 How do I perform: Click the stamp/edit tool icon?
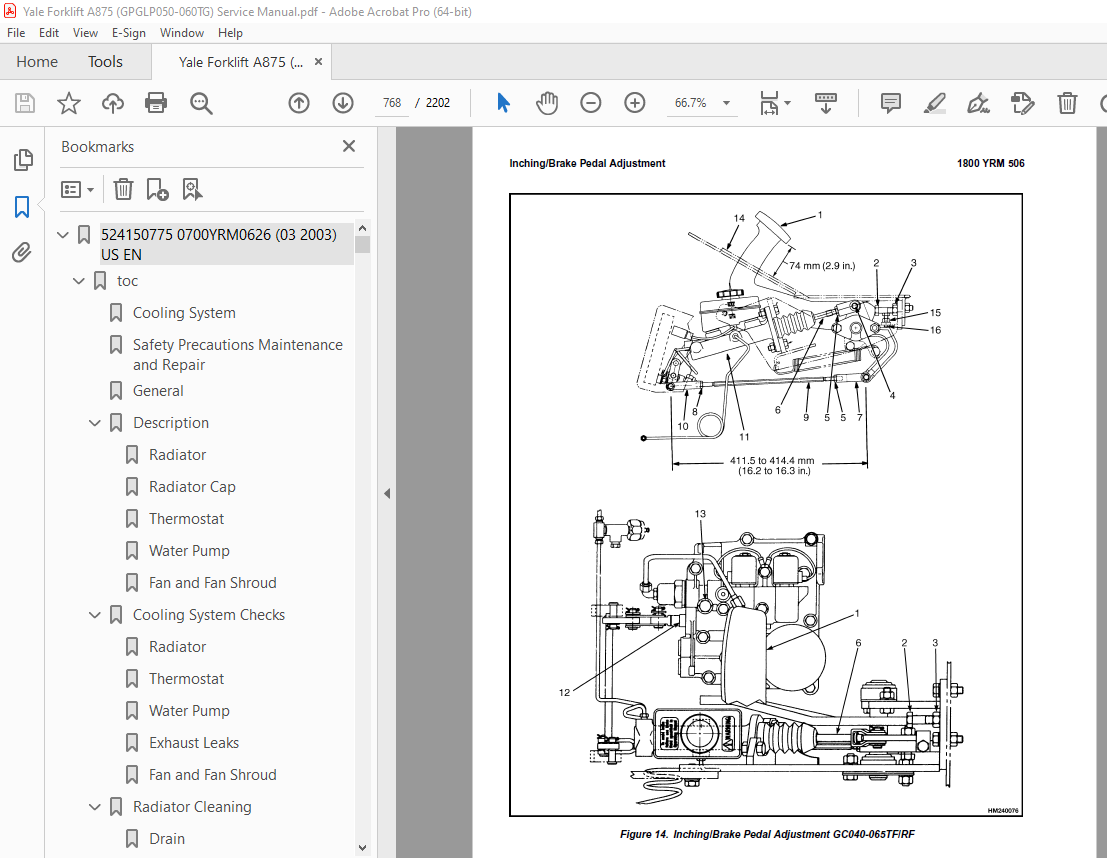[1022, 103]
